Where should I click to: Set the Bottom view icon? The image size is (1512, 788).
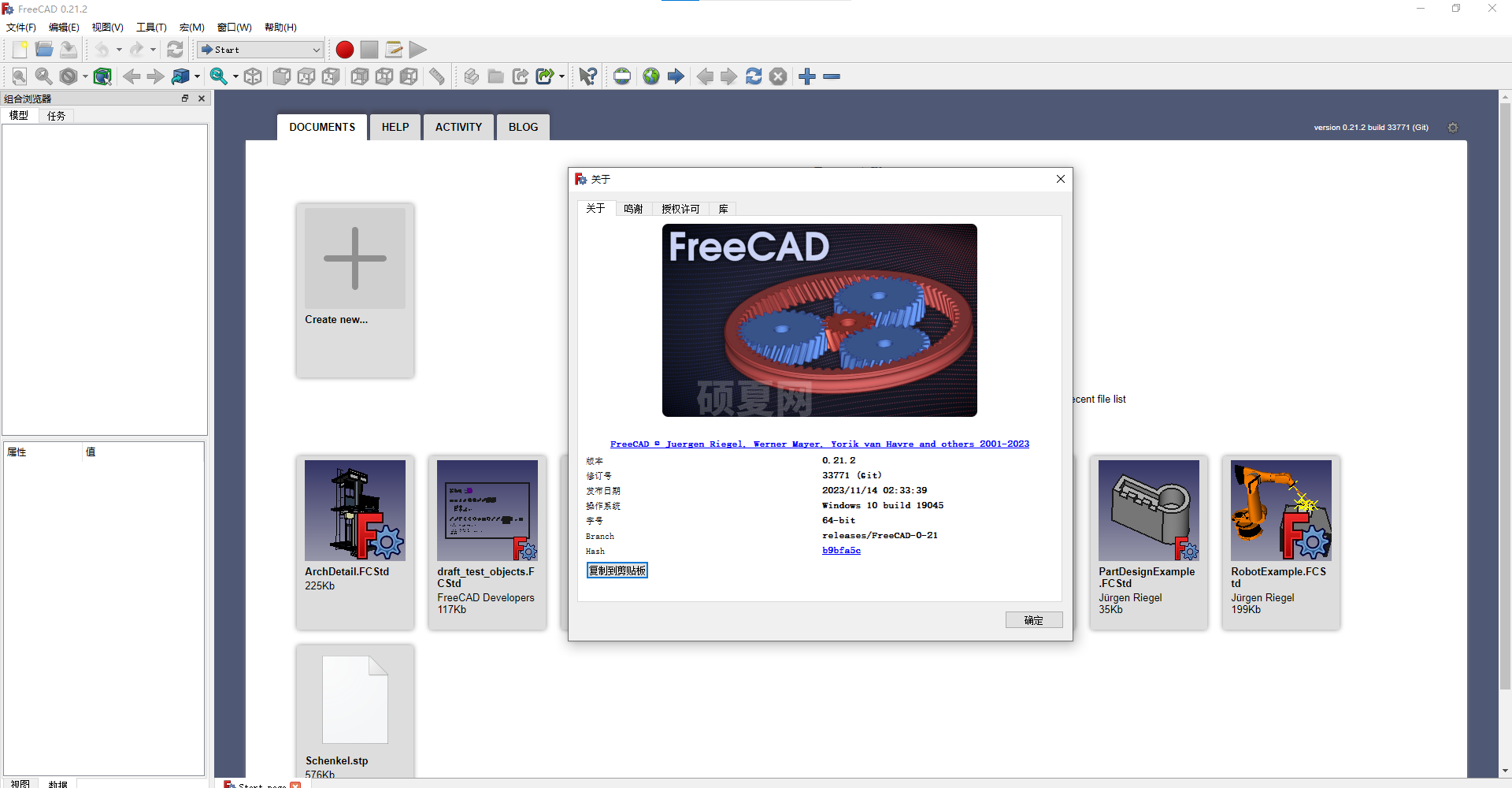click(x=384, y=76)
